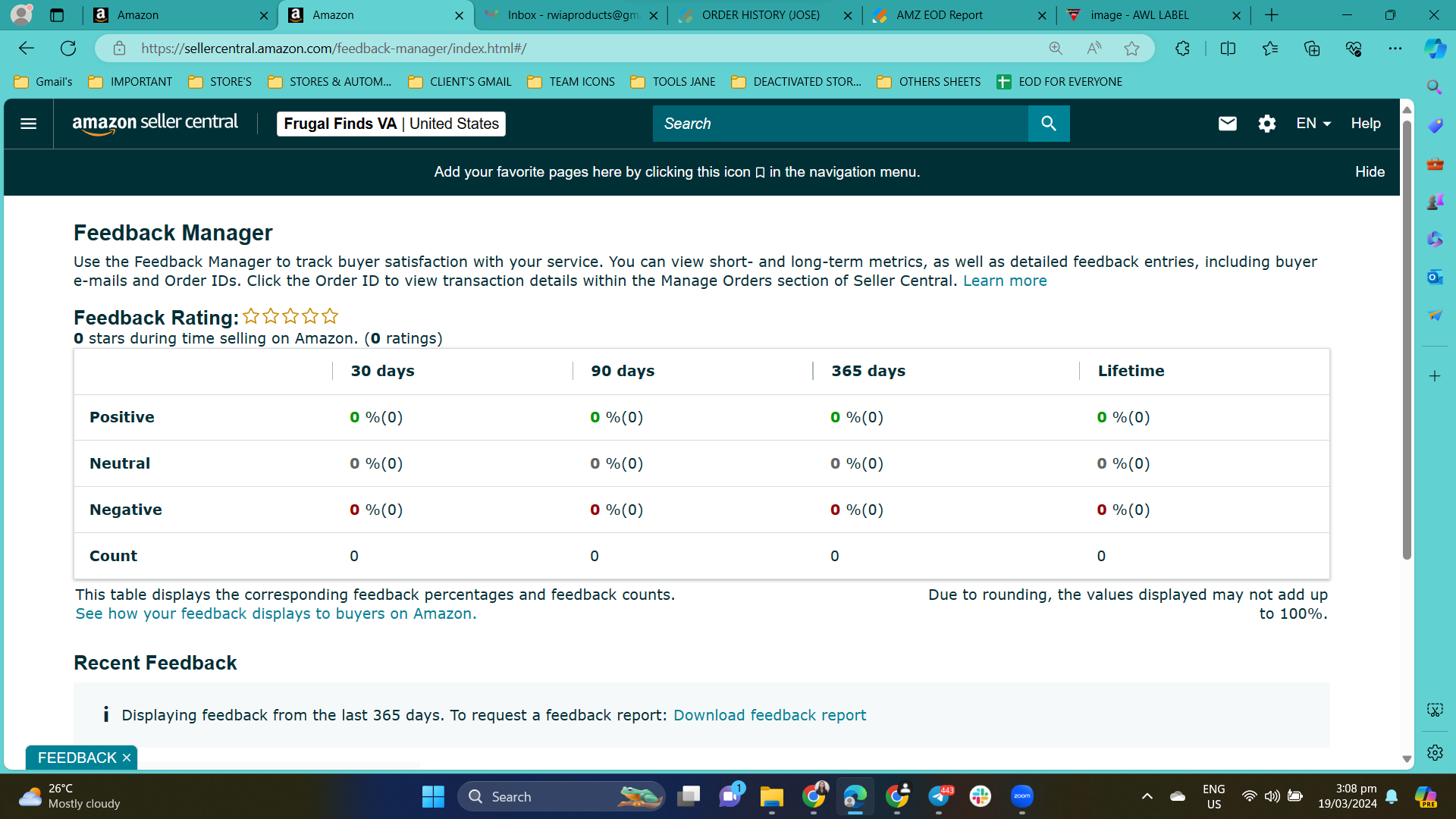Viewport: 1456px width, 819px height.
Task: View site information lock icon
Action: (x=119, y=49)
